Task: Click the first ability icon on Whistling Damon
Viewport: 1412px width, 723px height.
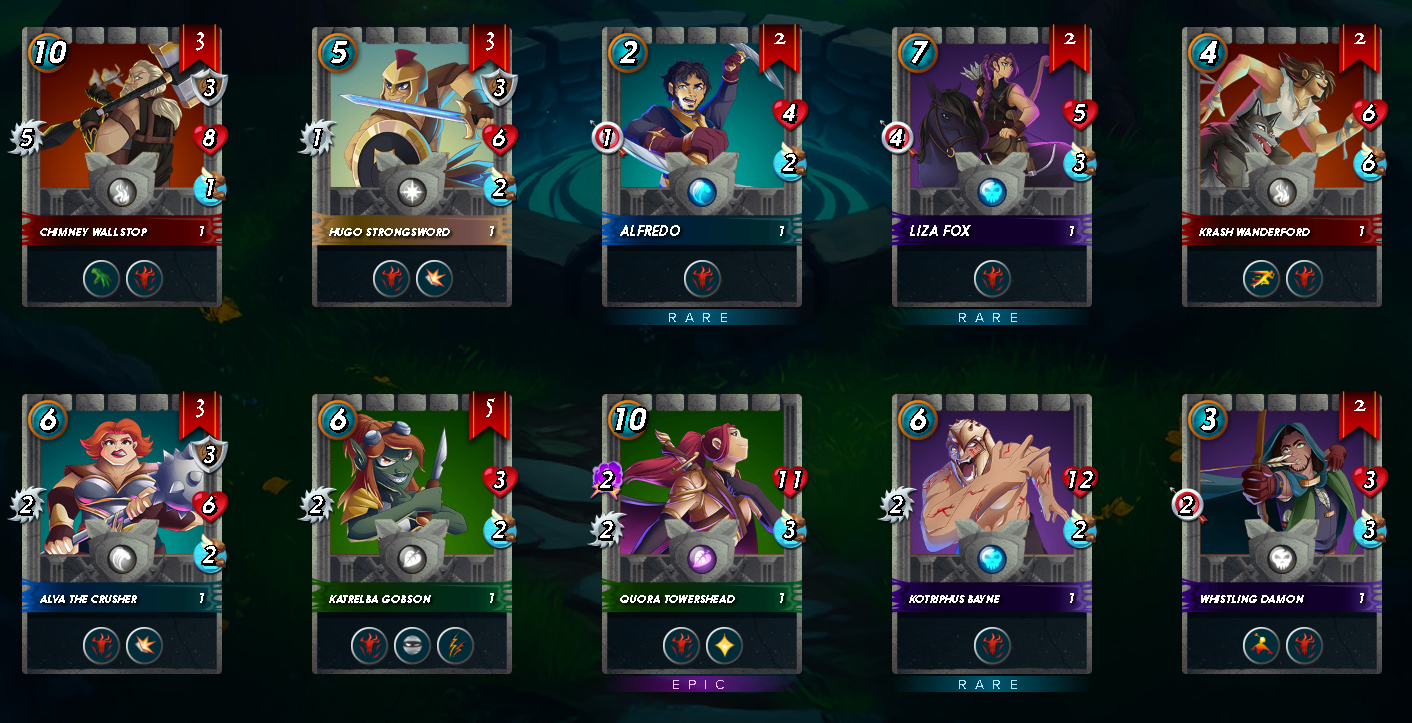Action: [1261, 645]
